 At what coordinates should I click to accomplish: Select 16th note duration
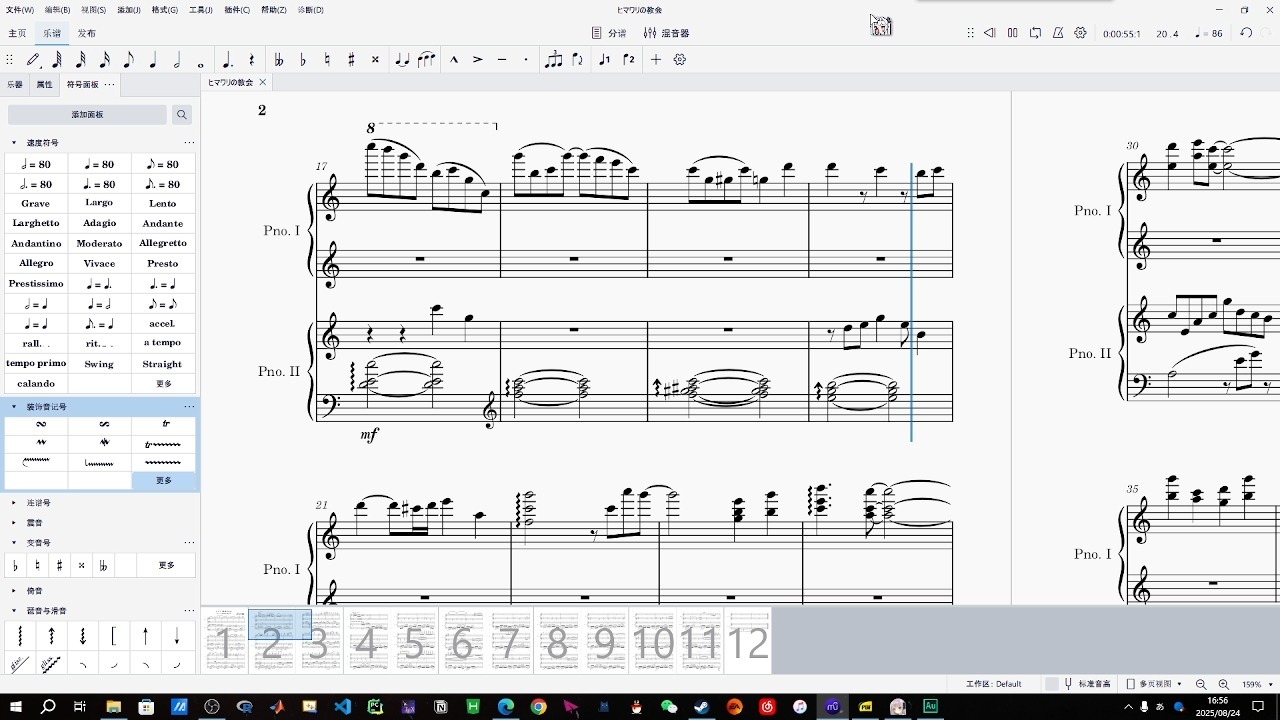coord(105,60)
